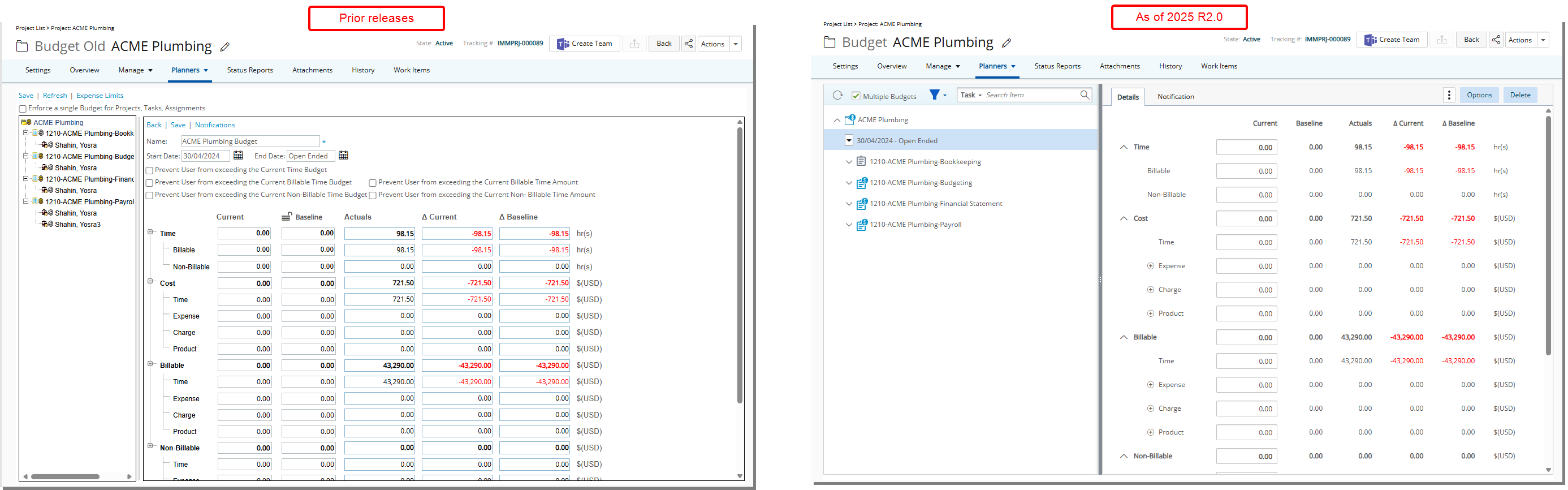Collapse the Non-Billable section in the Details panel
1568x490 pixels.
pos(1124,456)
